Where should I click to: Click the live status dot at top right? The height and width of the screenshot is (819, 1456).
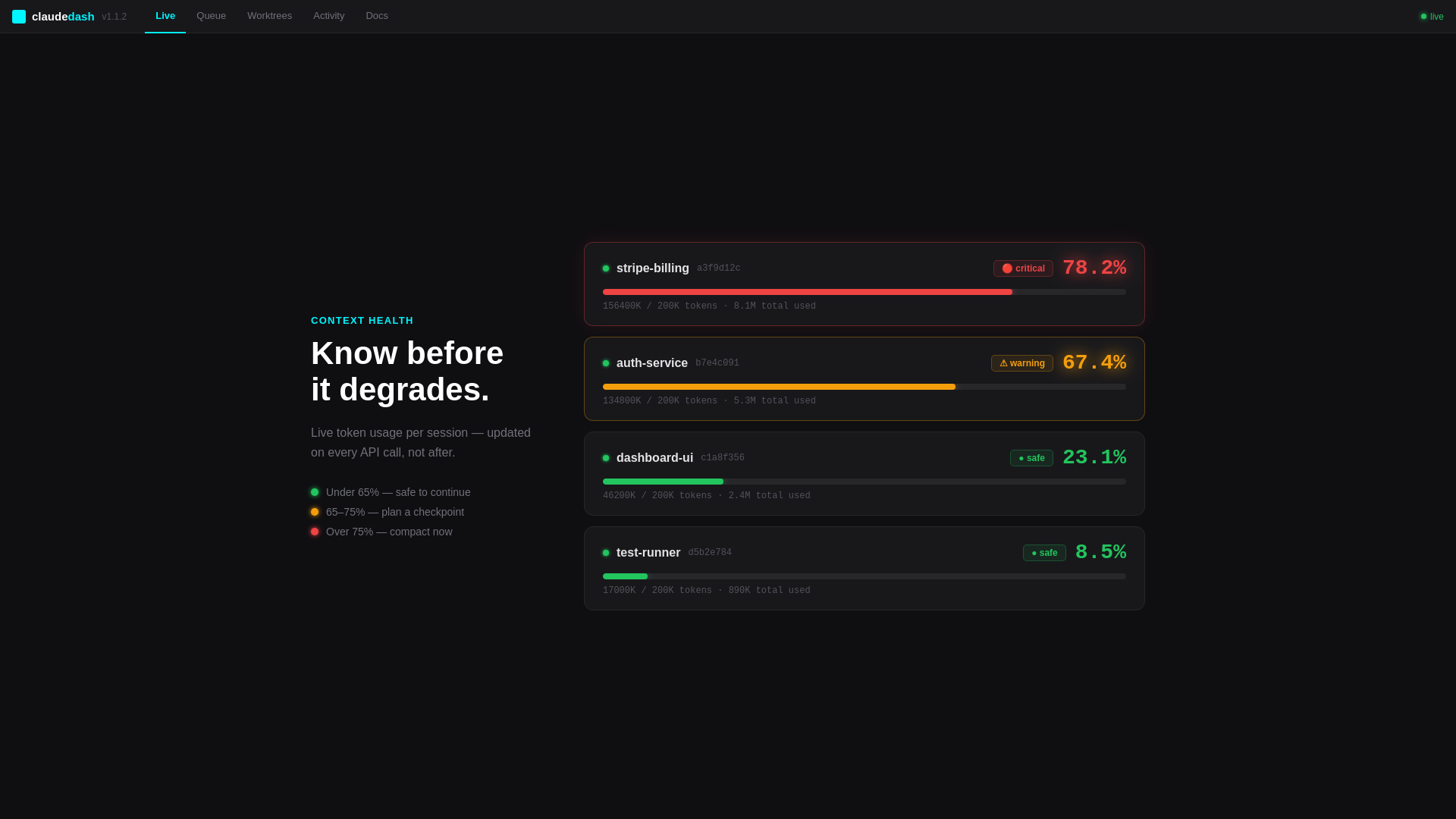click(x=1424, y=16)
